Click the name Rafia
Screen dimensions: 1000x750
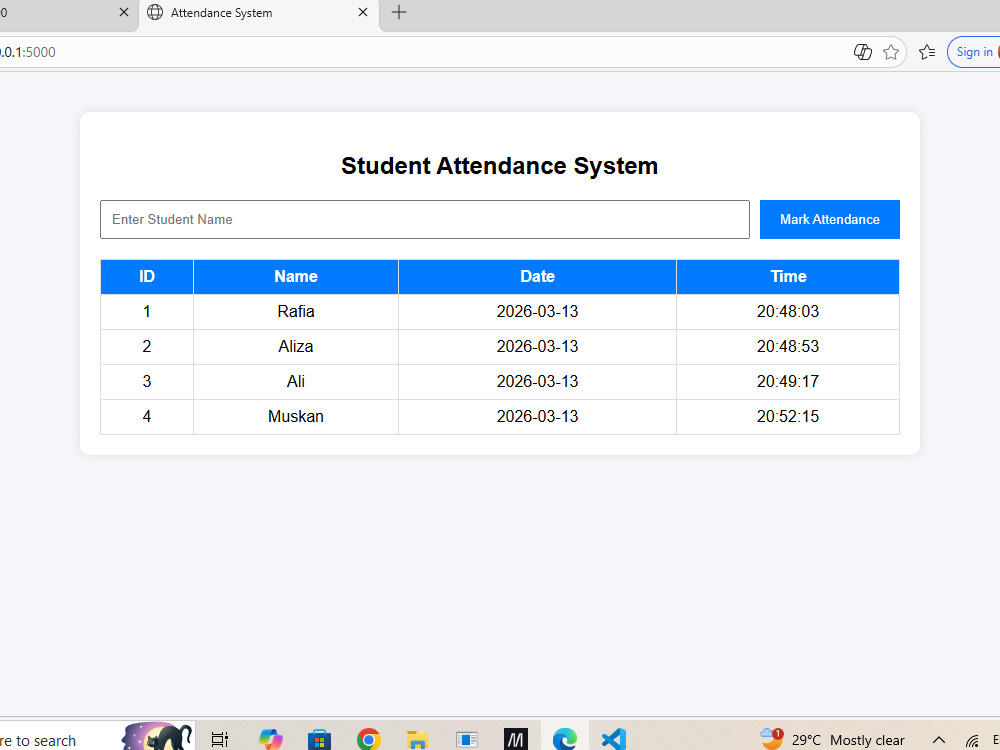tap(296, 311)
